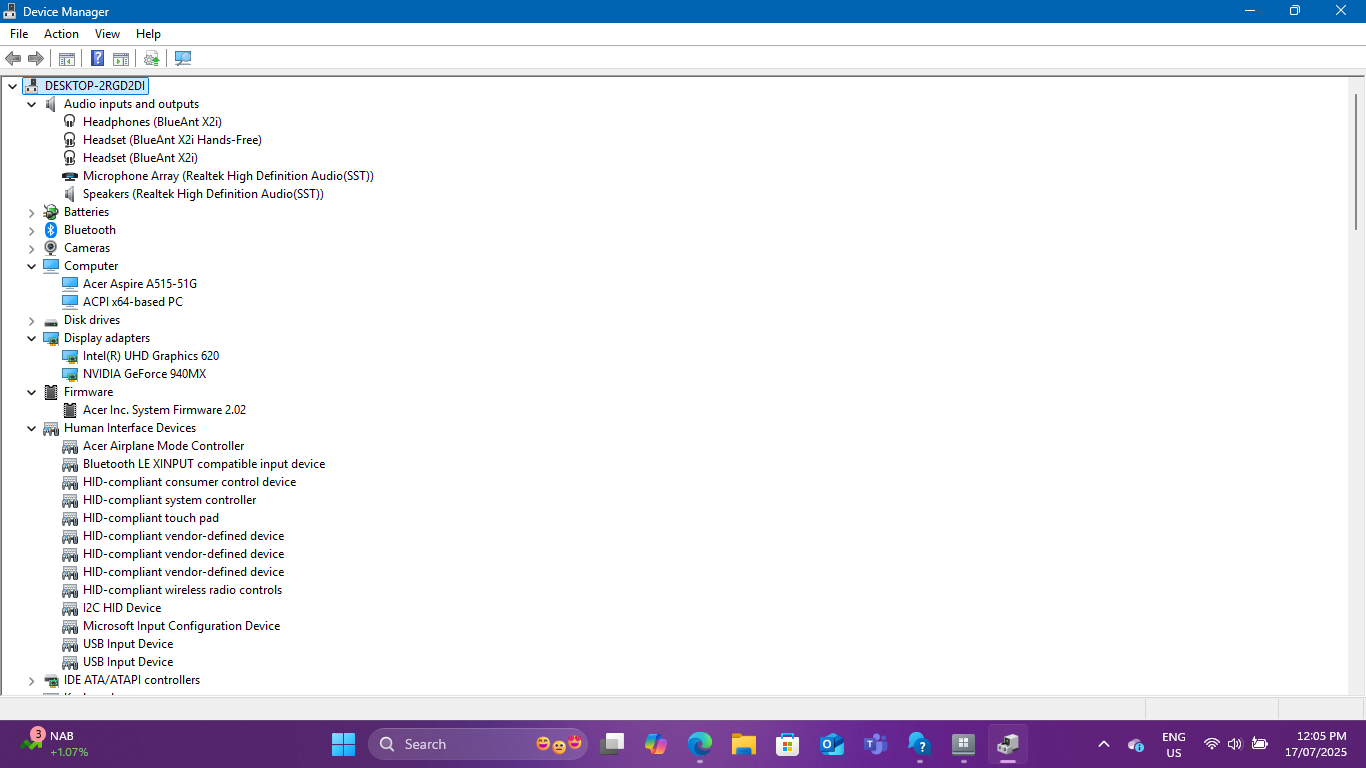Click the monitor icon beside ACPI x64-based PC

[70, 302]
